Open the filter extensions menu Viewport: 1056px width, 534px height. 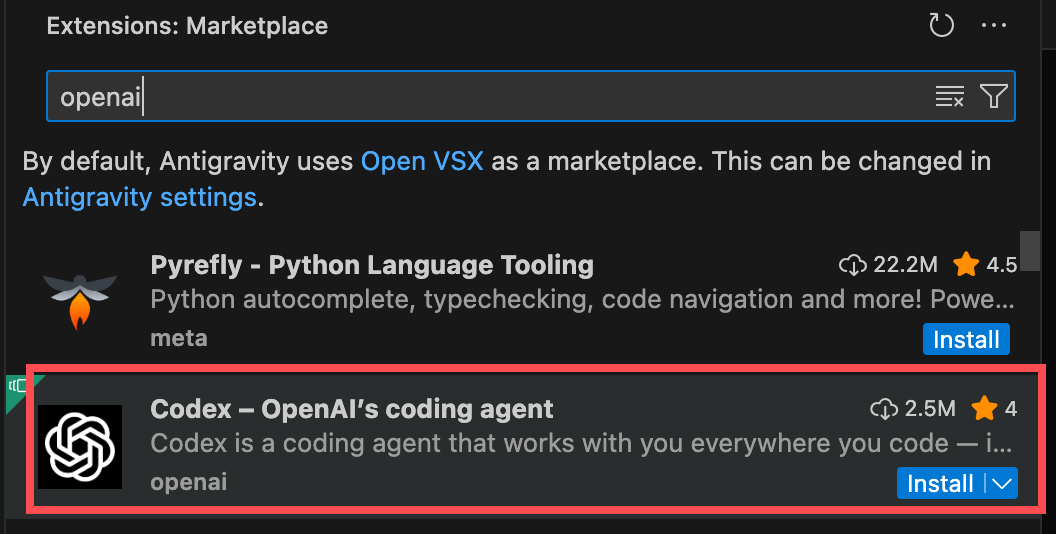[993, 96]
